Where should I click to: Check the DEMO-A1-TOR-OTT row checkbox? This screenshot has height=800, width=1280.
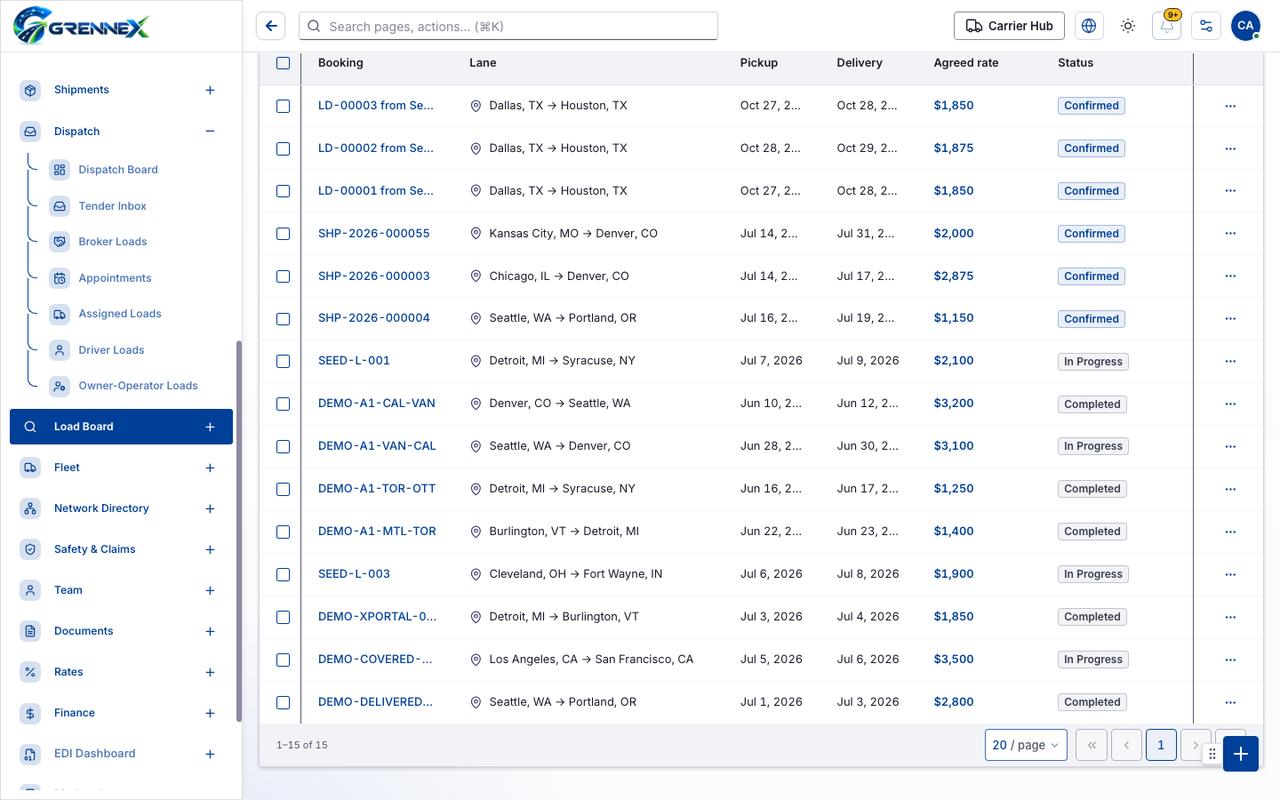pos(283,489)
